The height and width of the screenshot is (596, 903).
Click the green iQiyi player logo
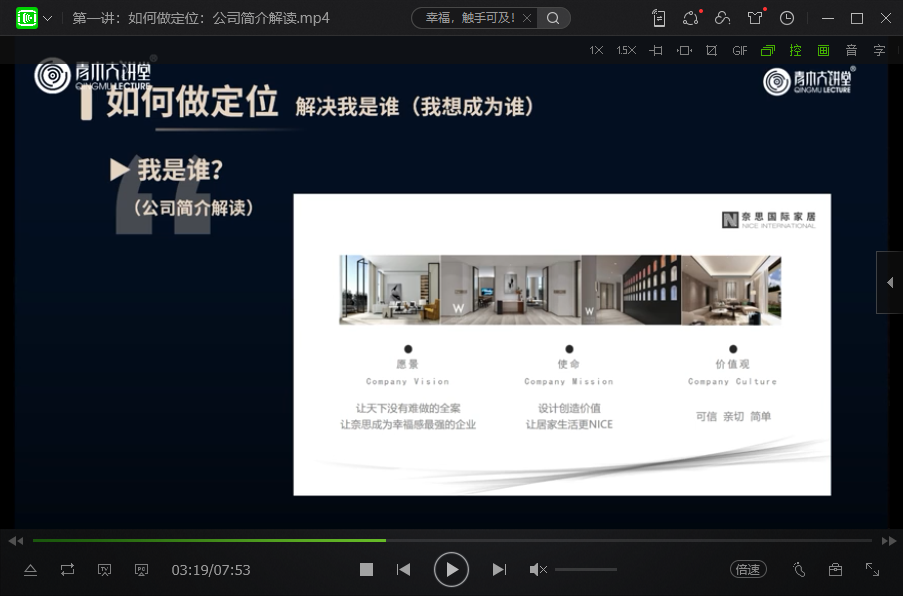point(26,18)
